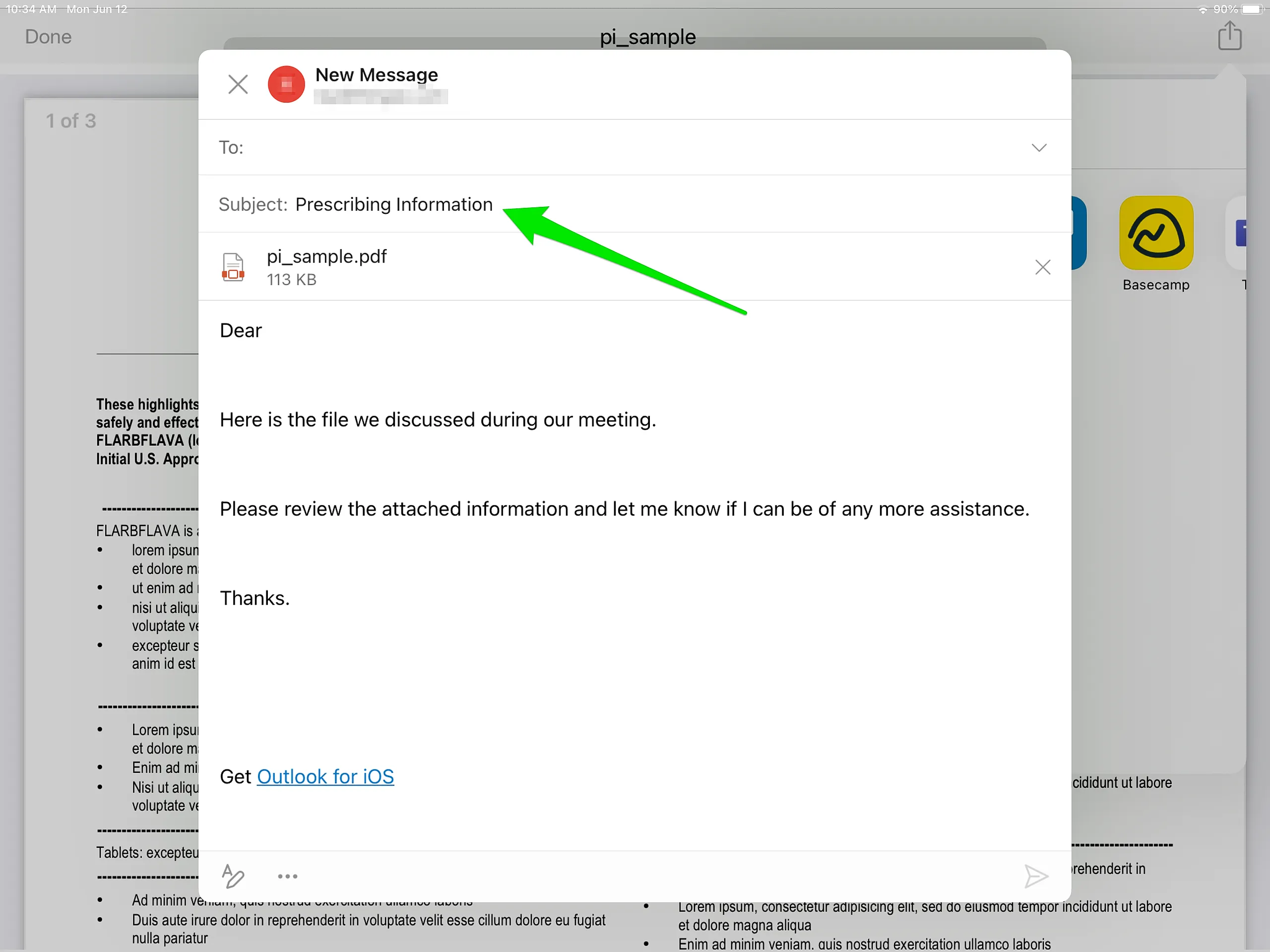Click the Thanks. line in message body
The image size is (1270, 952).
[254, 598]
